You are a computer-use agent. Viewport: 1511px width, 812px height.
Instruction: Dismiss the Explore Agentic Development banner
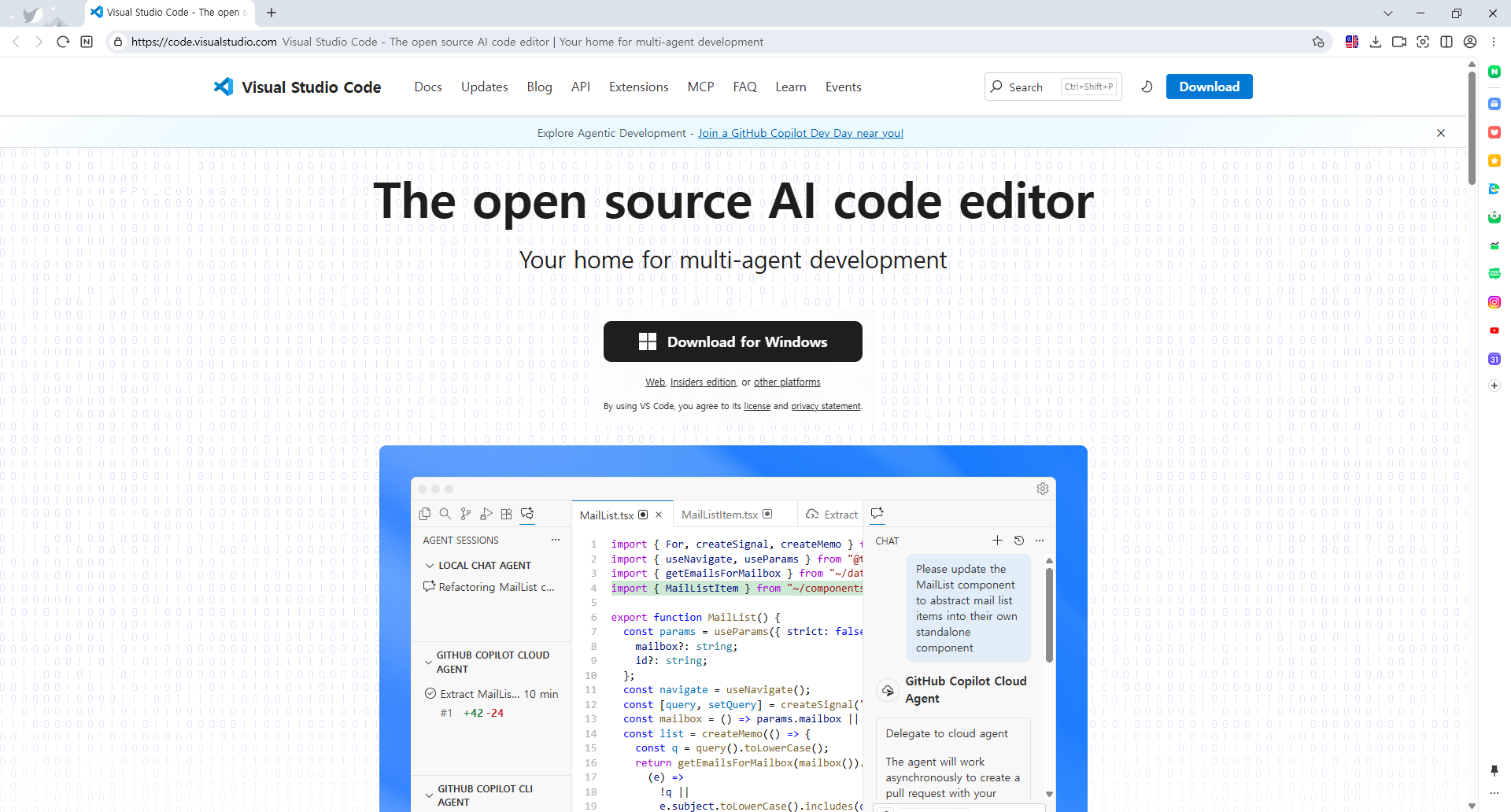pos(1441,133)
